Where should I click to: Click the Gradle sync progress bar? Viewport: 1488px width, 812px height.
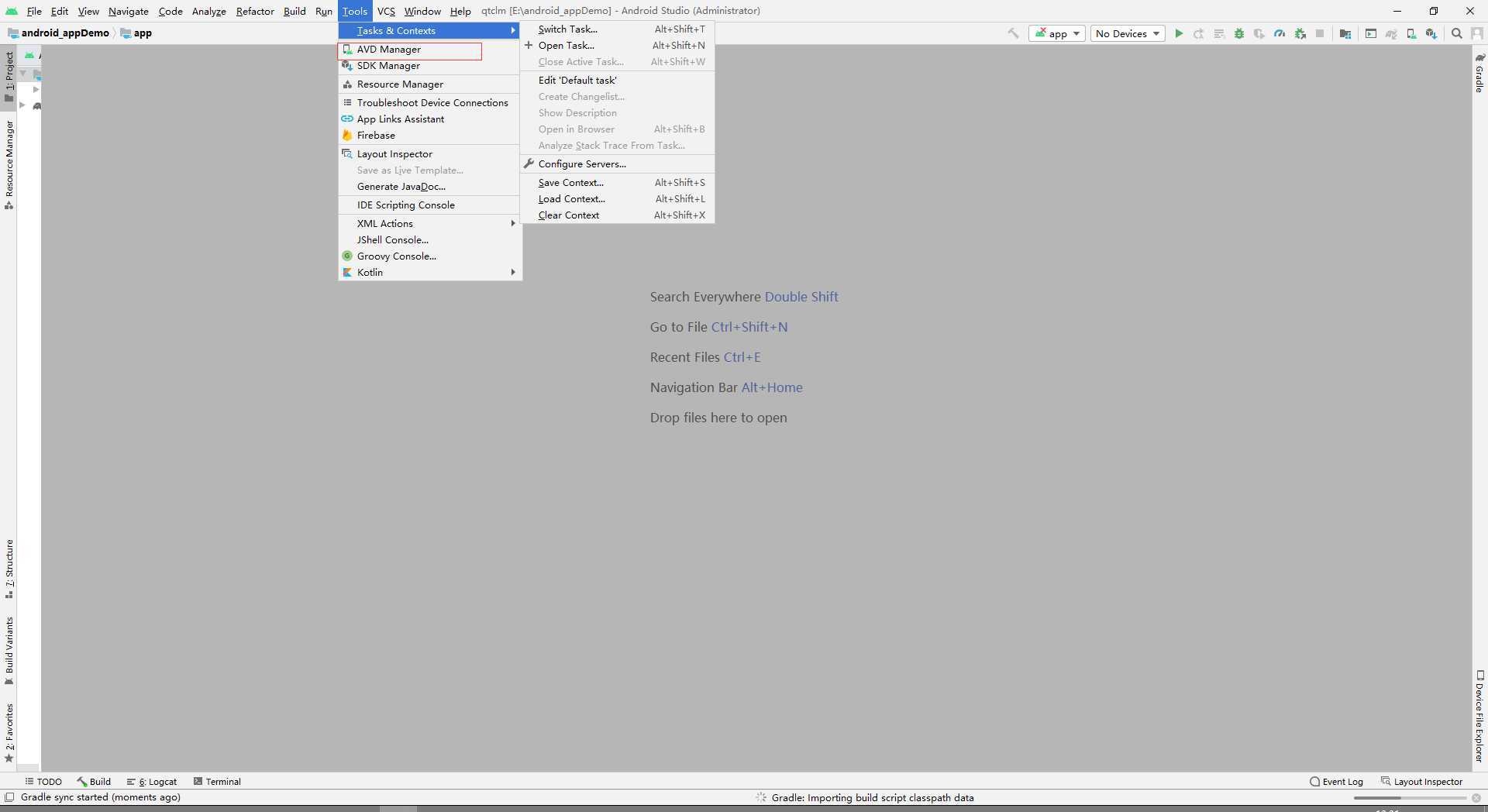click(x=1409, y=797)
